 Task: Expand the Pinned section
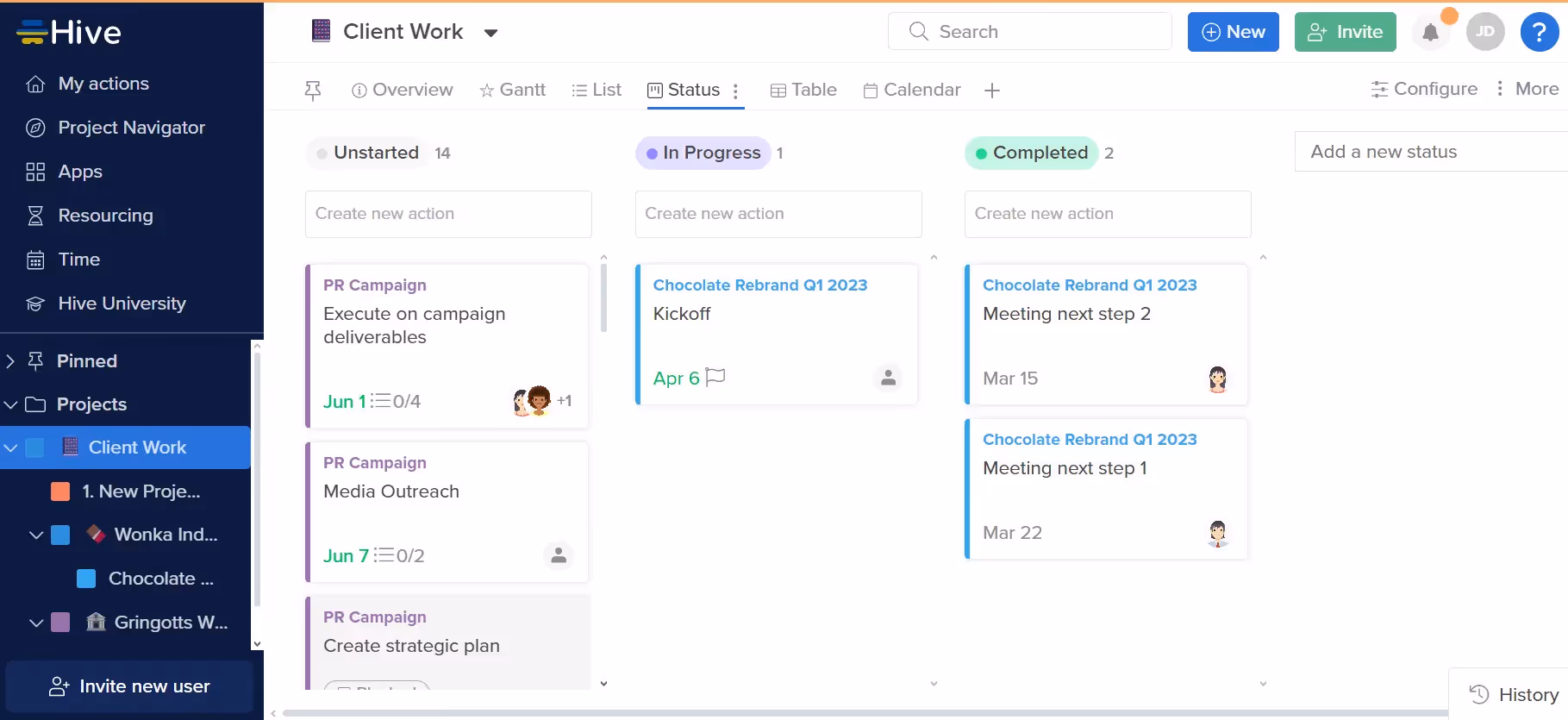10,361
